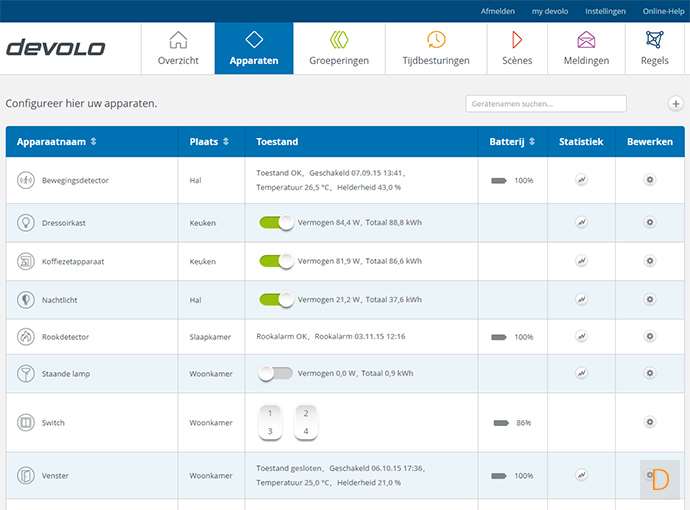Open edit gear for Staande lamp
690x510 pixels.
point(649,373)
